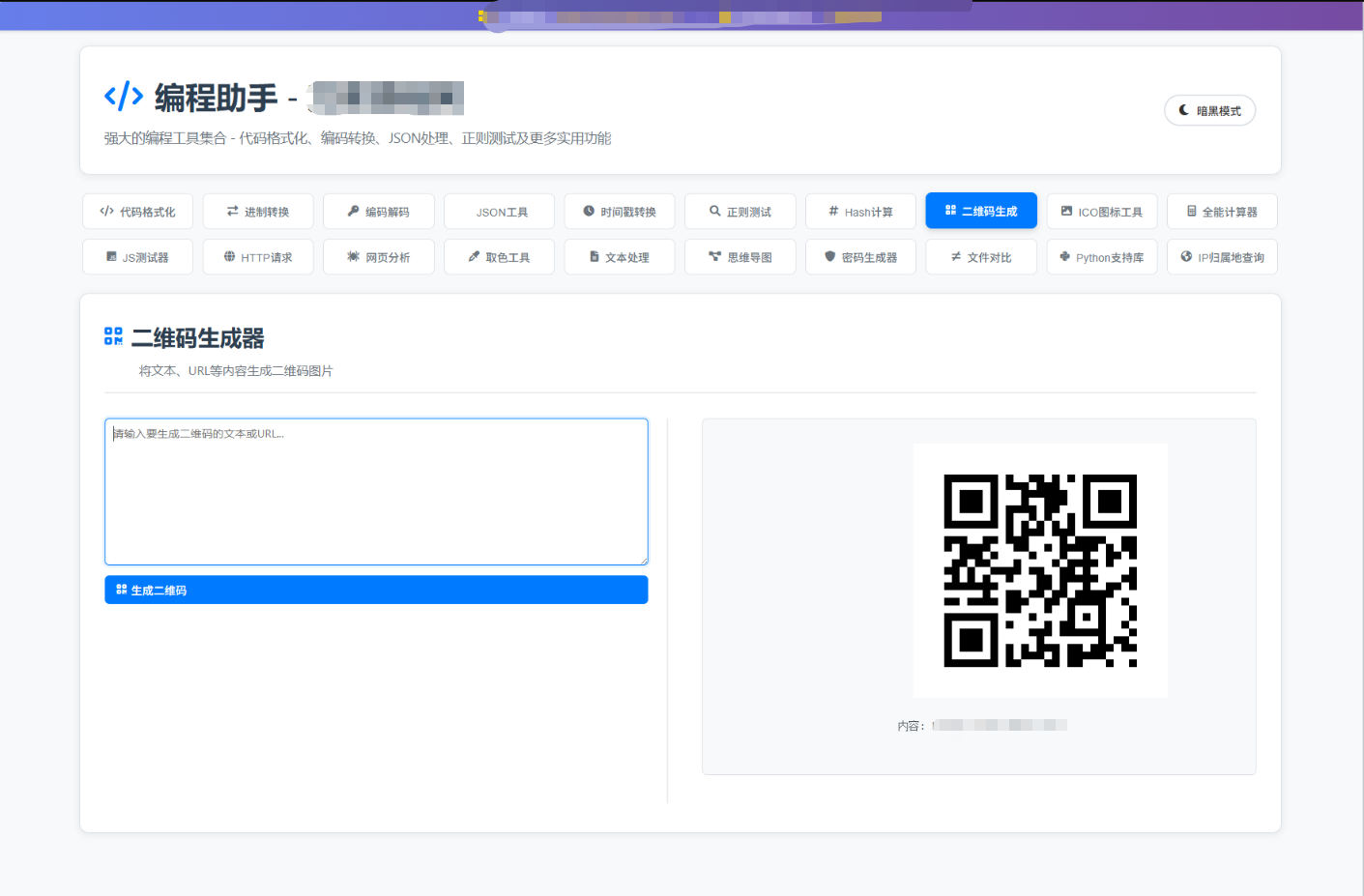
Task: Click the generated QR code image
Action: click(1040, 570)
